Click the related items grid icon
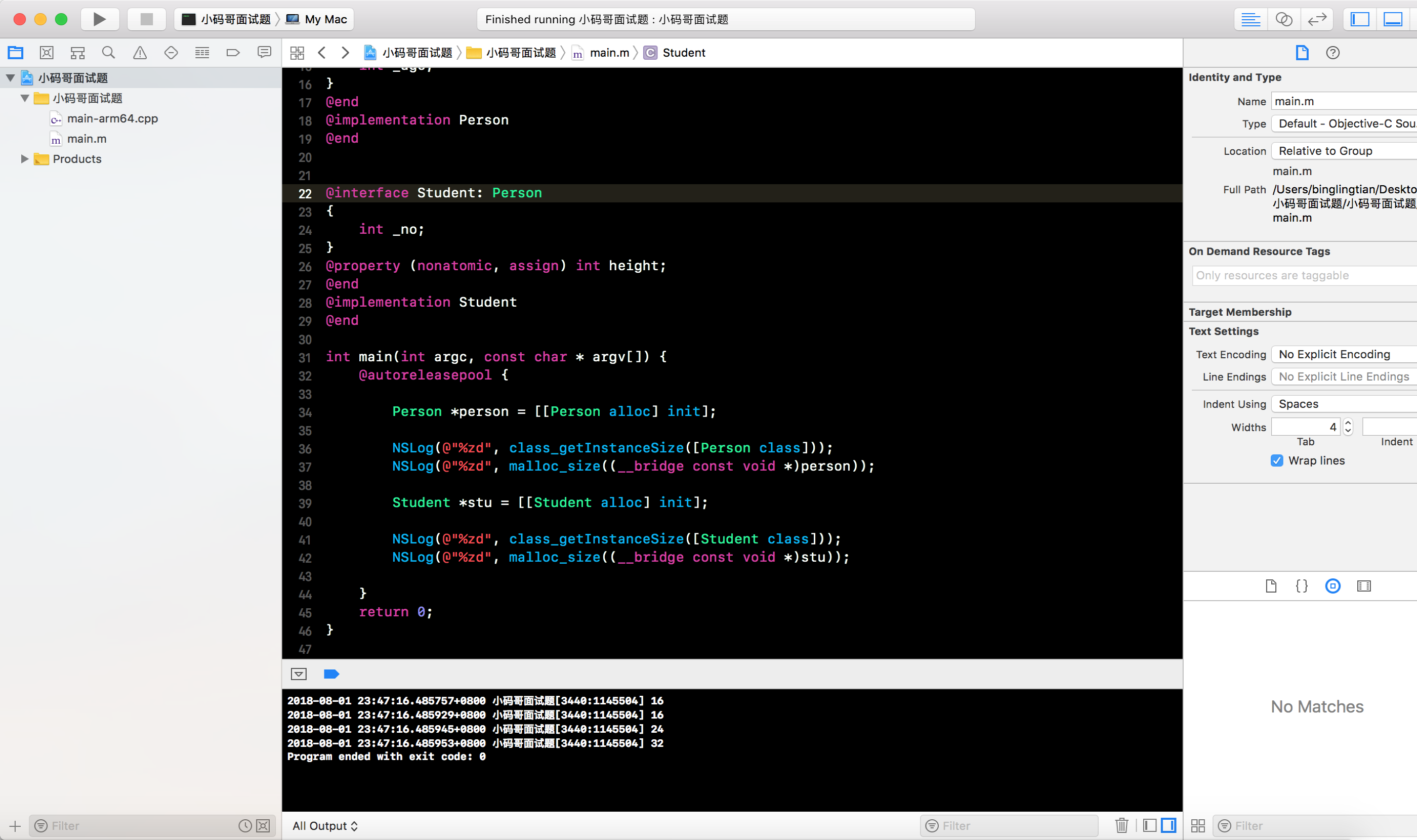This screenshot has height=840, width=1417. (x=297, y=53)
